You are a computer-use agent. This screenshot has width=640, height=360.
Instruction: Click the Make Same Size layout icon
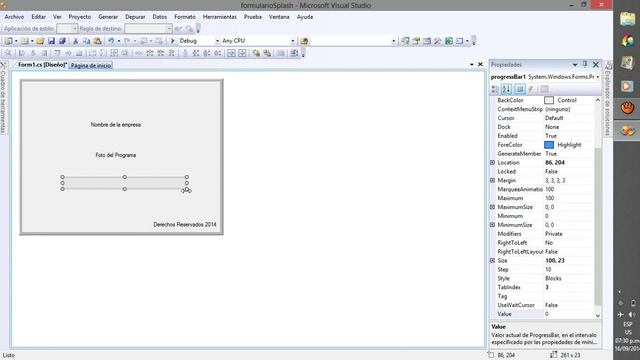click(114, 53)
